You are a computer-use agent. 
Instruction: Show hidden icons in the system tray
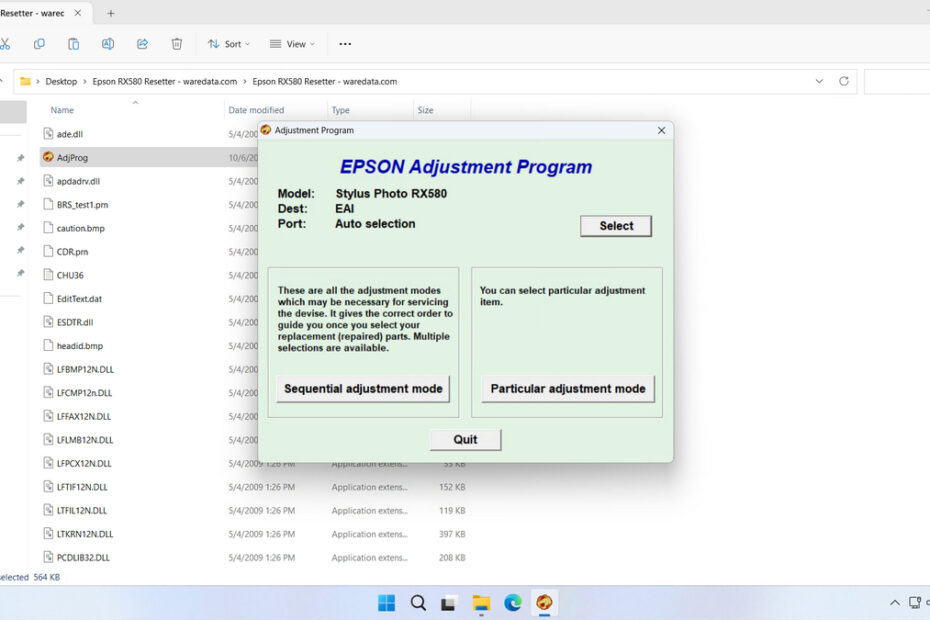(894, 603)
